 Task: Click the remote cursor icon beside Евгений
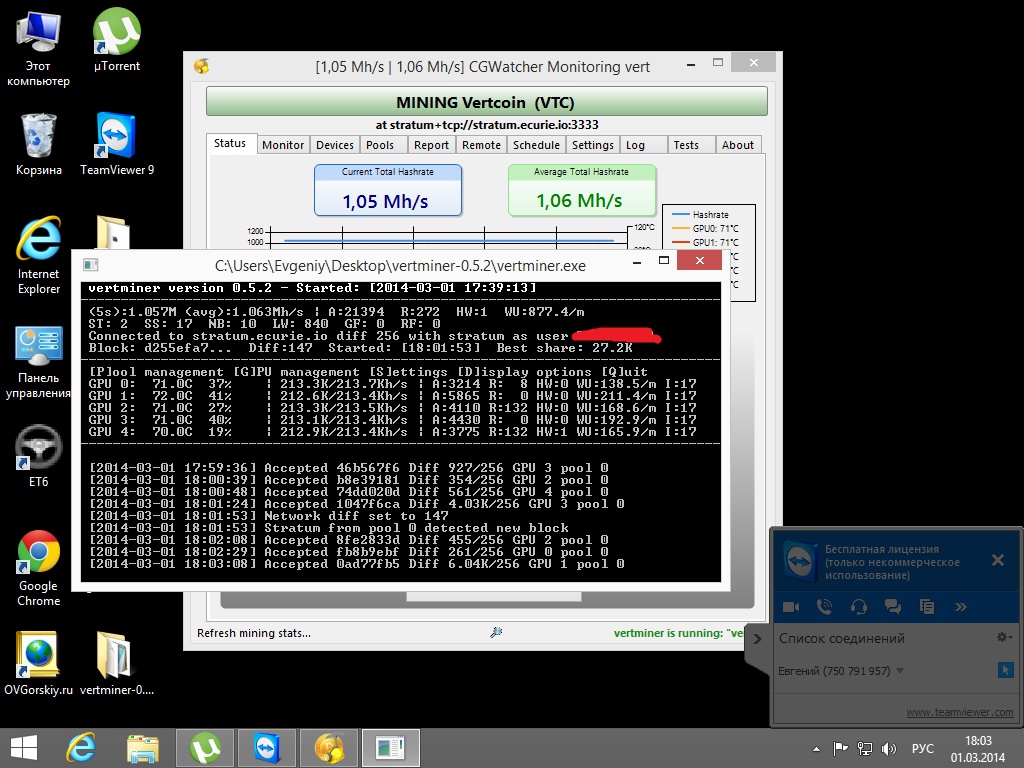(x=1005, y=670)
